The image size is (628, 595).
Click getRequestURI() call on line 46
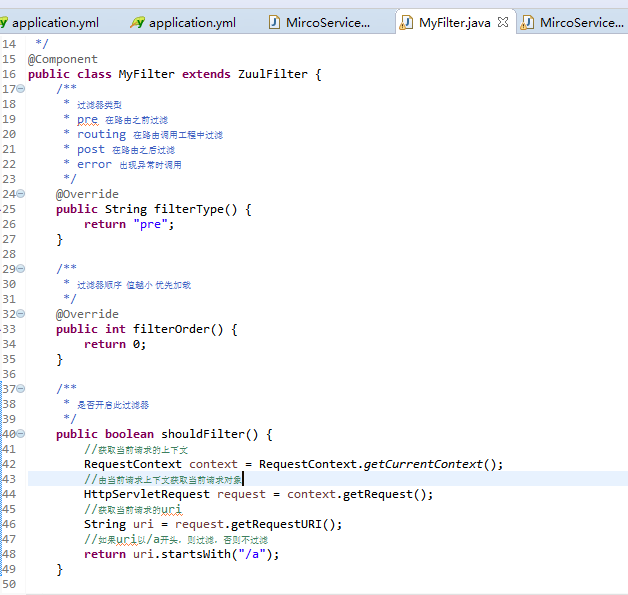click(x=283, y=525)
